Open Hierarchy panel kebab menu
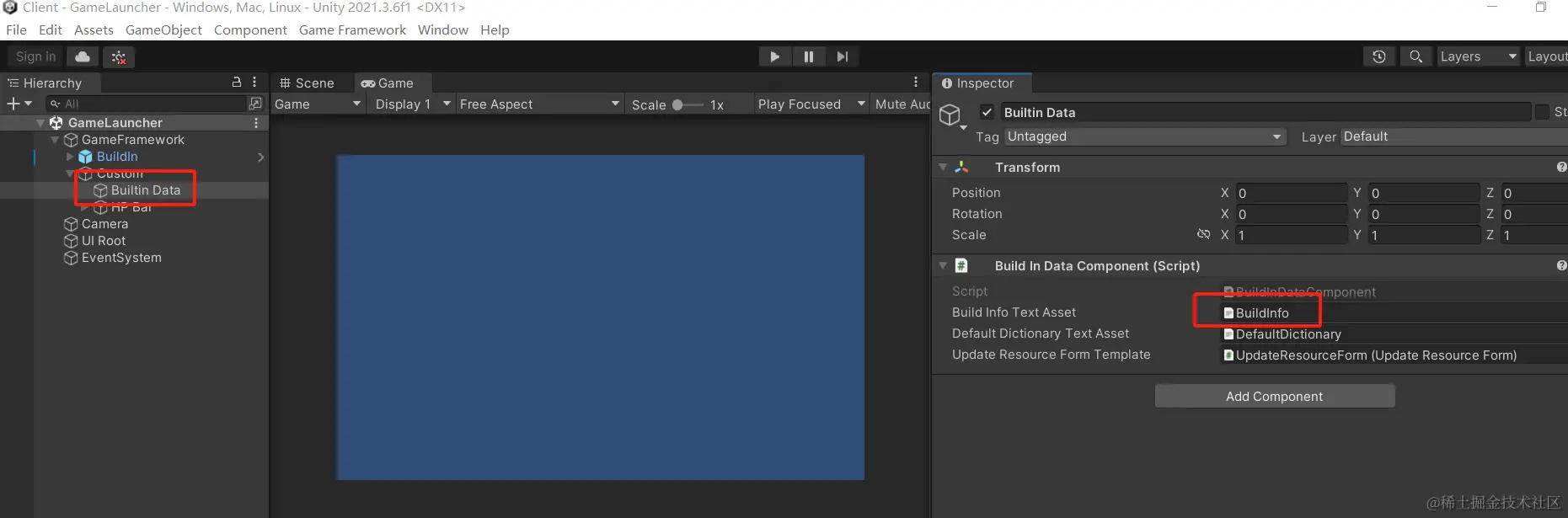 [254, 82]
